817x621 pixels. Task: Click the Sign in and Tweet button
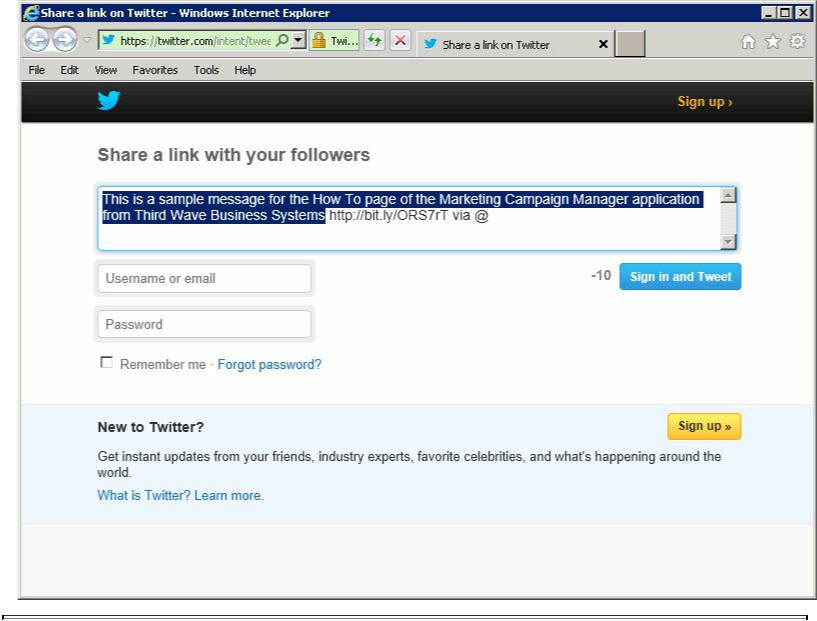tap(680, 277)
